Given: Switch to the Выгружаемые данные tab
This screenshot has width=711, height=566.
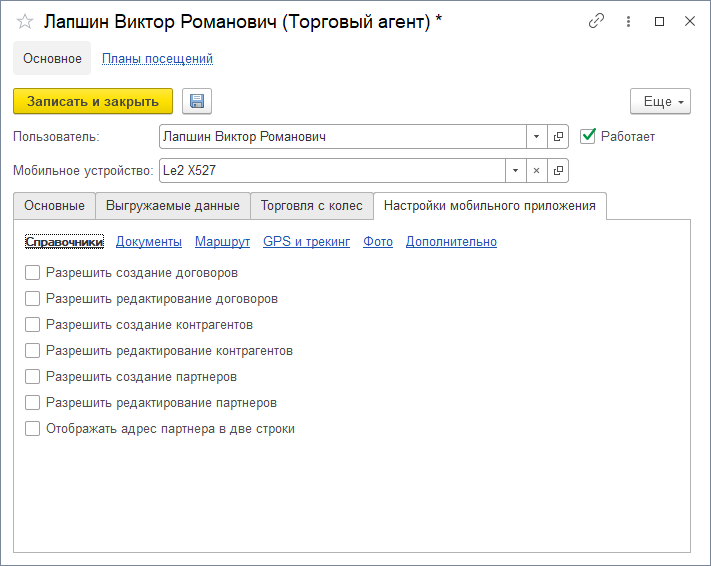Looking at the screenshot, I should point(172,206).
